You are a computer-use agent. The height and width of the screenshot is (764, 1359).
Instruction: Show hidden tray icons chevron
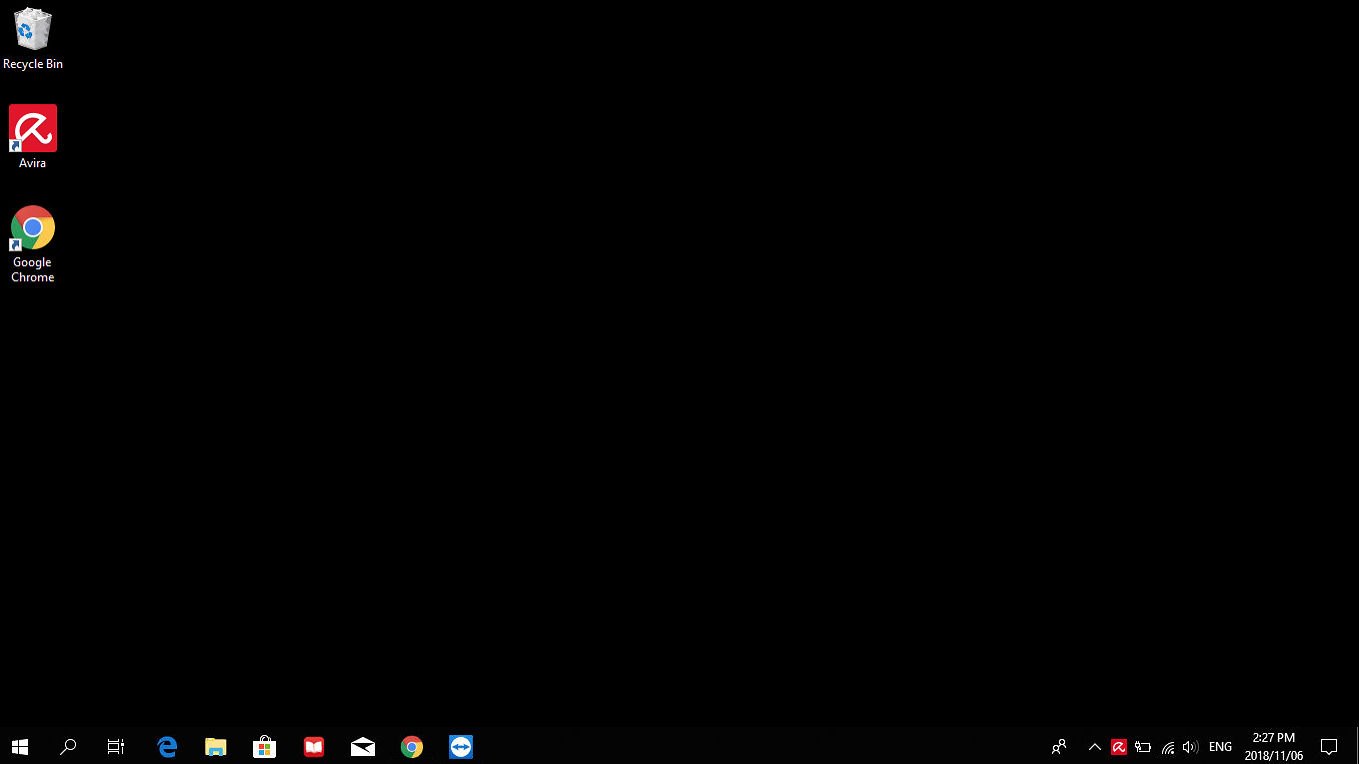click(x=1095, y=747)
